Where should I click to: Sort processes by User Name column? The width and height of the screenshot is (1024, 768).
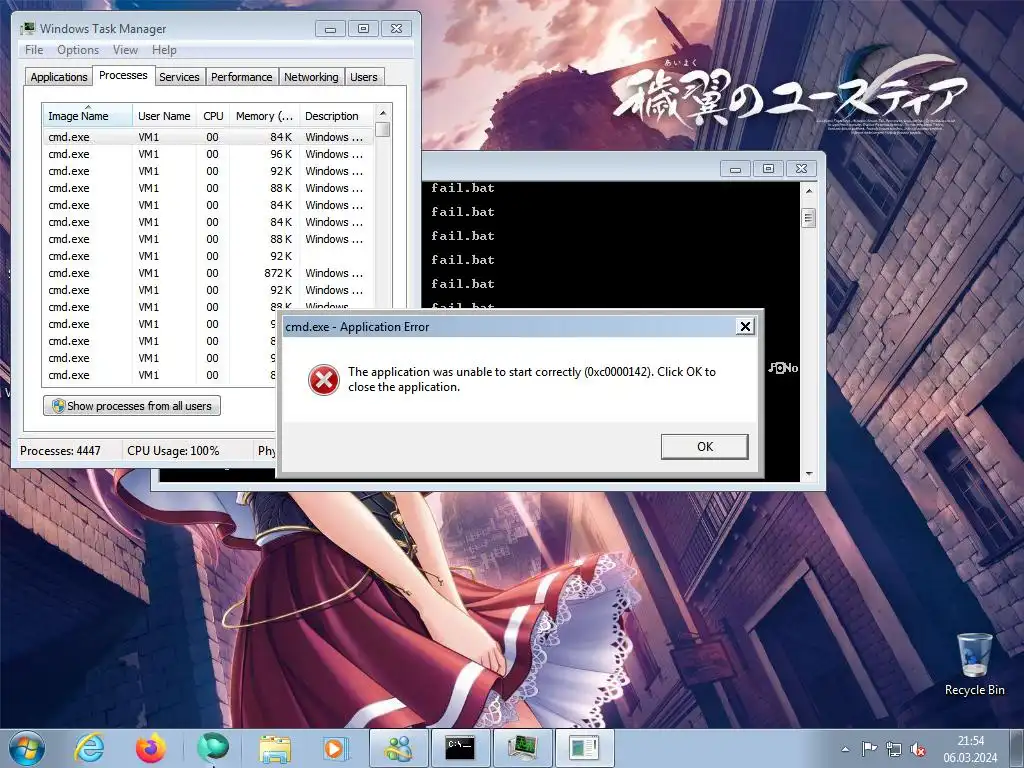(x=165, y=116)
